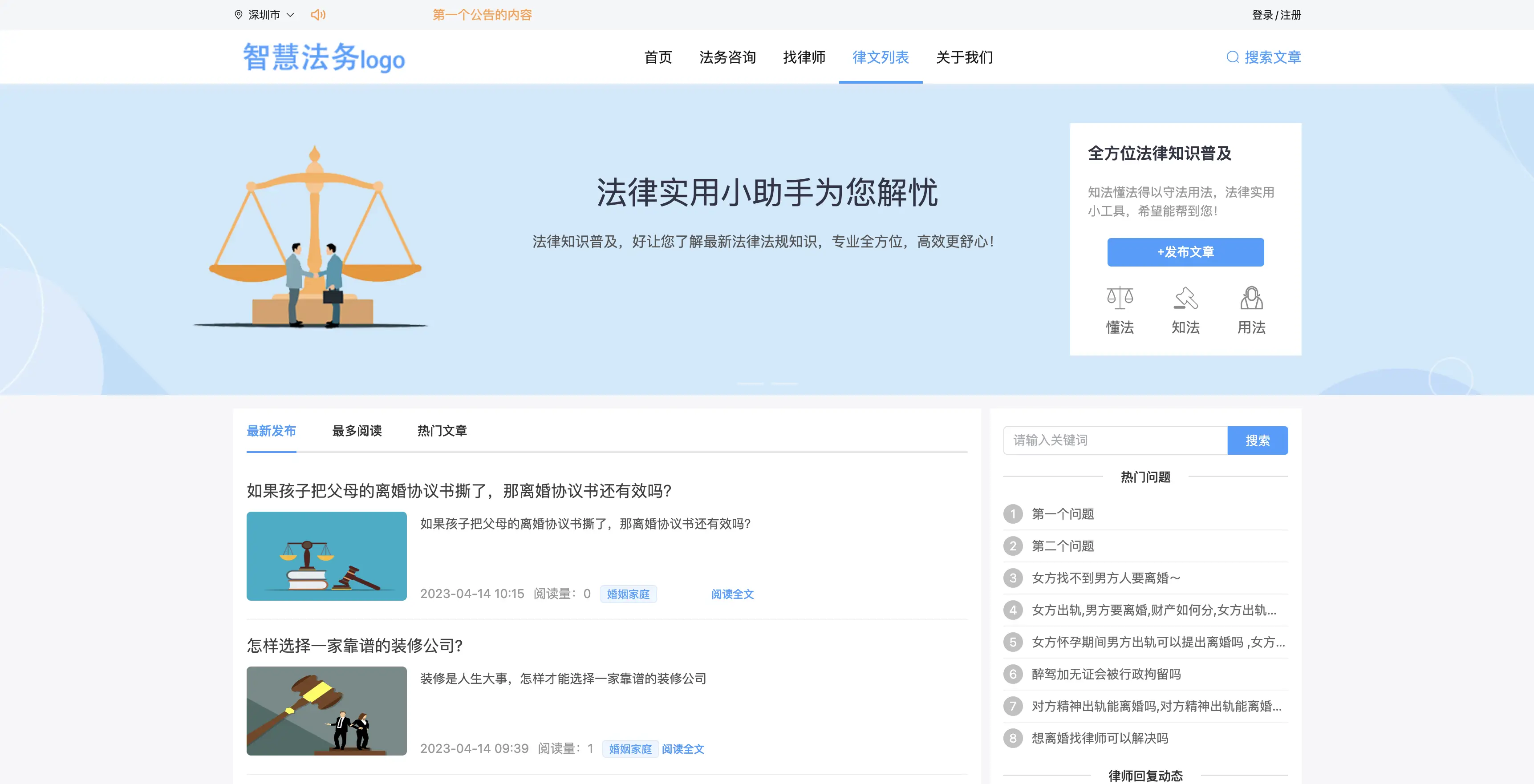
Task: Click the summary 装修是人生大事,怎样才能选择一家靠谱的装修公司
Action: [563, 678]
